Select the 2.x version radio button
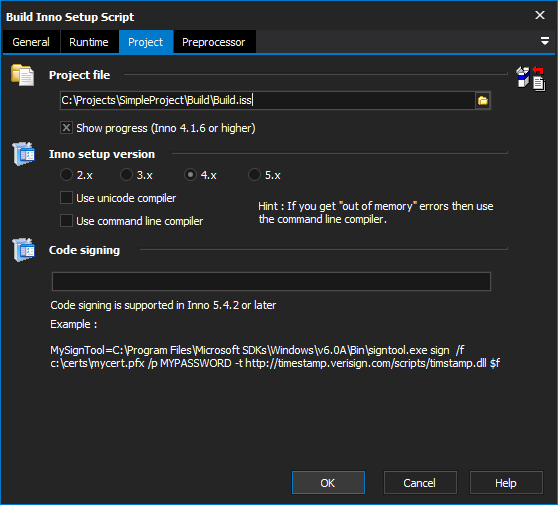558x505 pixels. click(66, 175)
